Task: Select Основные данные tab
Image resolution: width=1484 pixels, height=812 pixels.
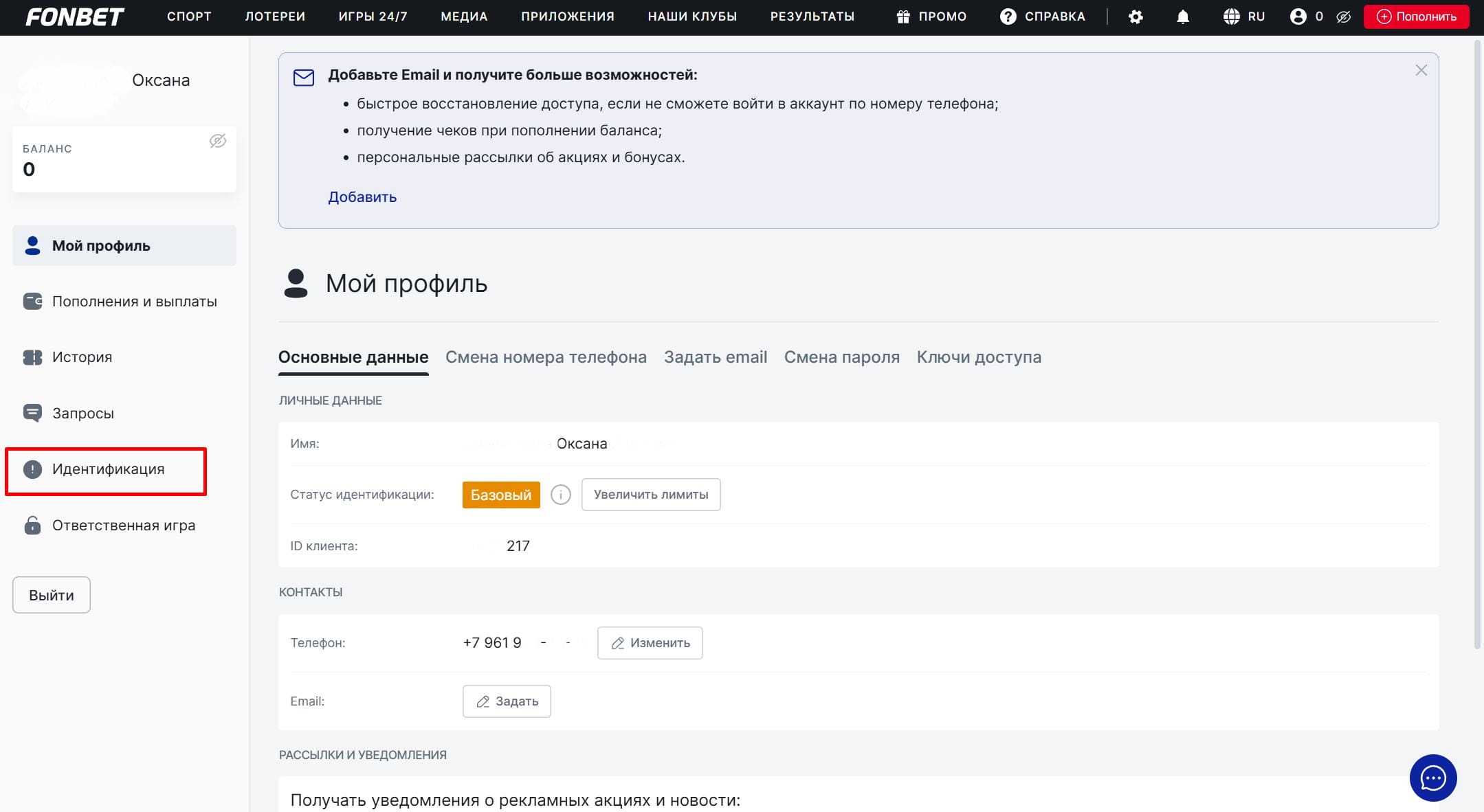Action: (x=353, y=357)
